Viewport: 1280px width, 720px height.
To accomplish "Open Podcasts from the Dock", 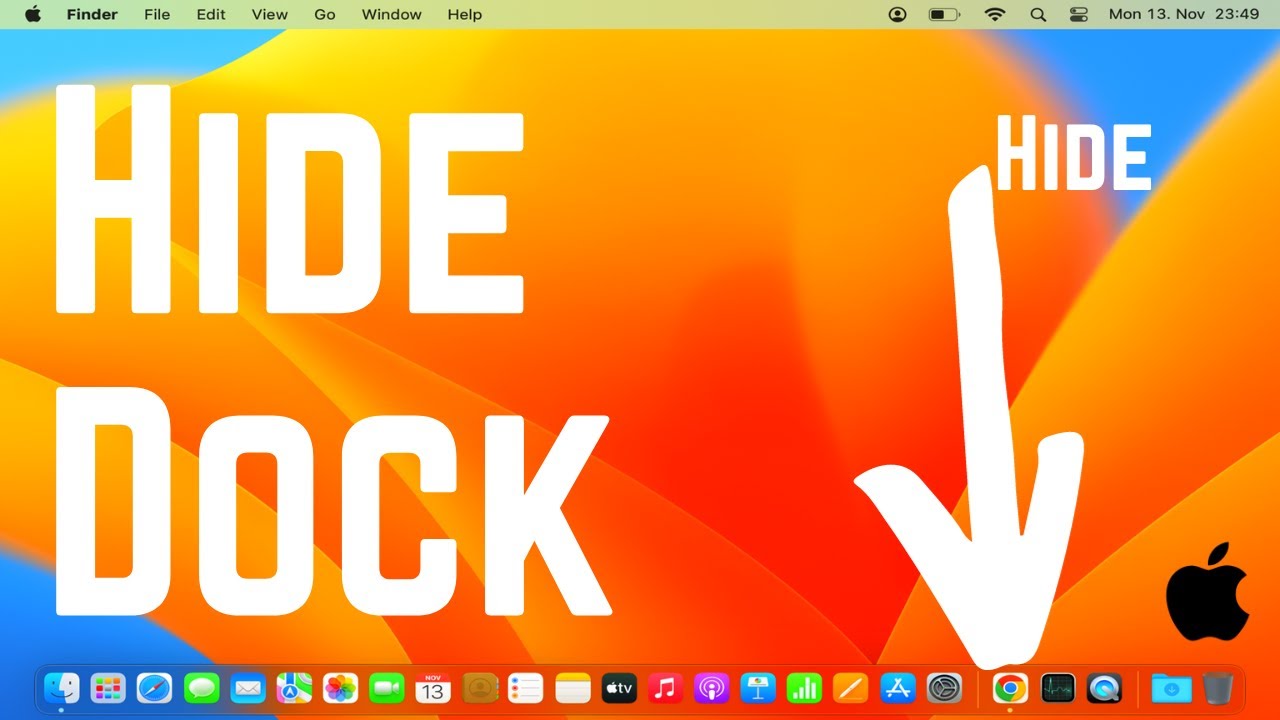I will point(712,688).
